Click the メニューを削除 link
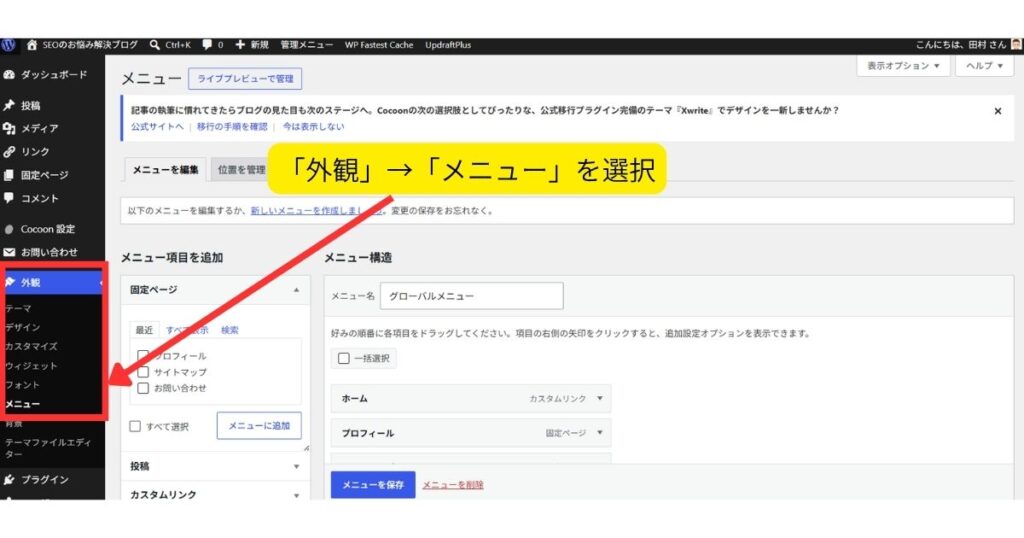The height and width of the screenshot is (538, 1024). click(x=453, y=485)
